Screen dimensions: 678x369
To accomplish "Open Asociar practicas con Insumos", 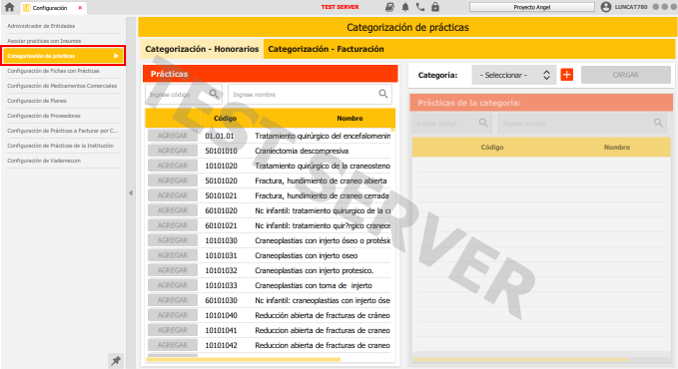I will tap(44, 41).
